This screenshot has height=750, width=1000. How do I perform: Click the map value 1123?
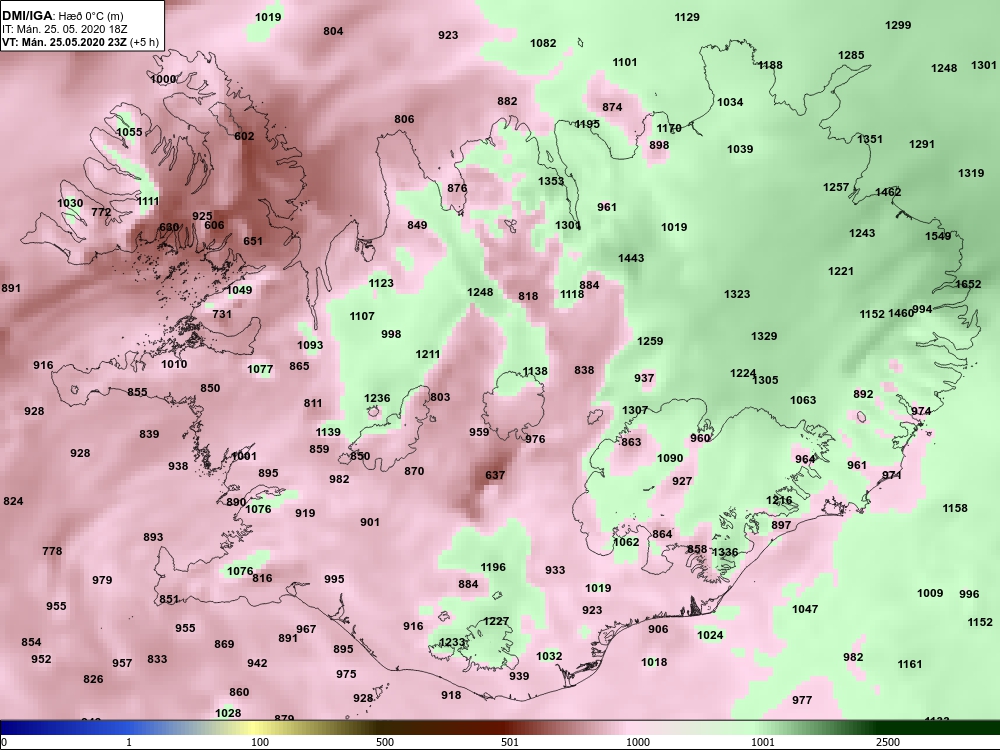tap(381, 283)
